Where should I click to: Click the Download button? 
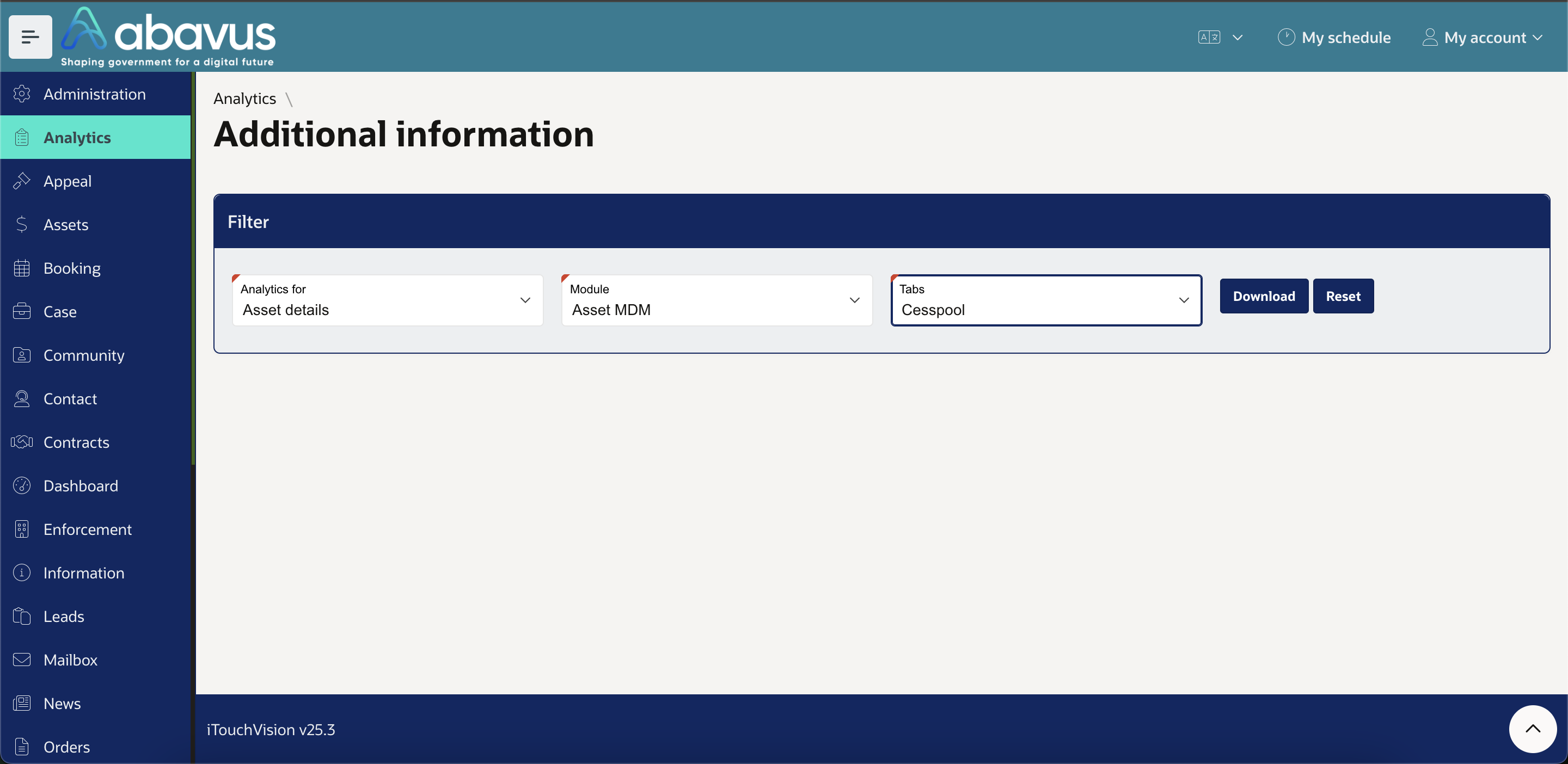click(1264, 296)
